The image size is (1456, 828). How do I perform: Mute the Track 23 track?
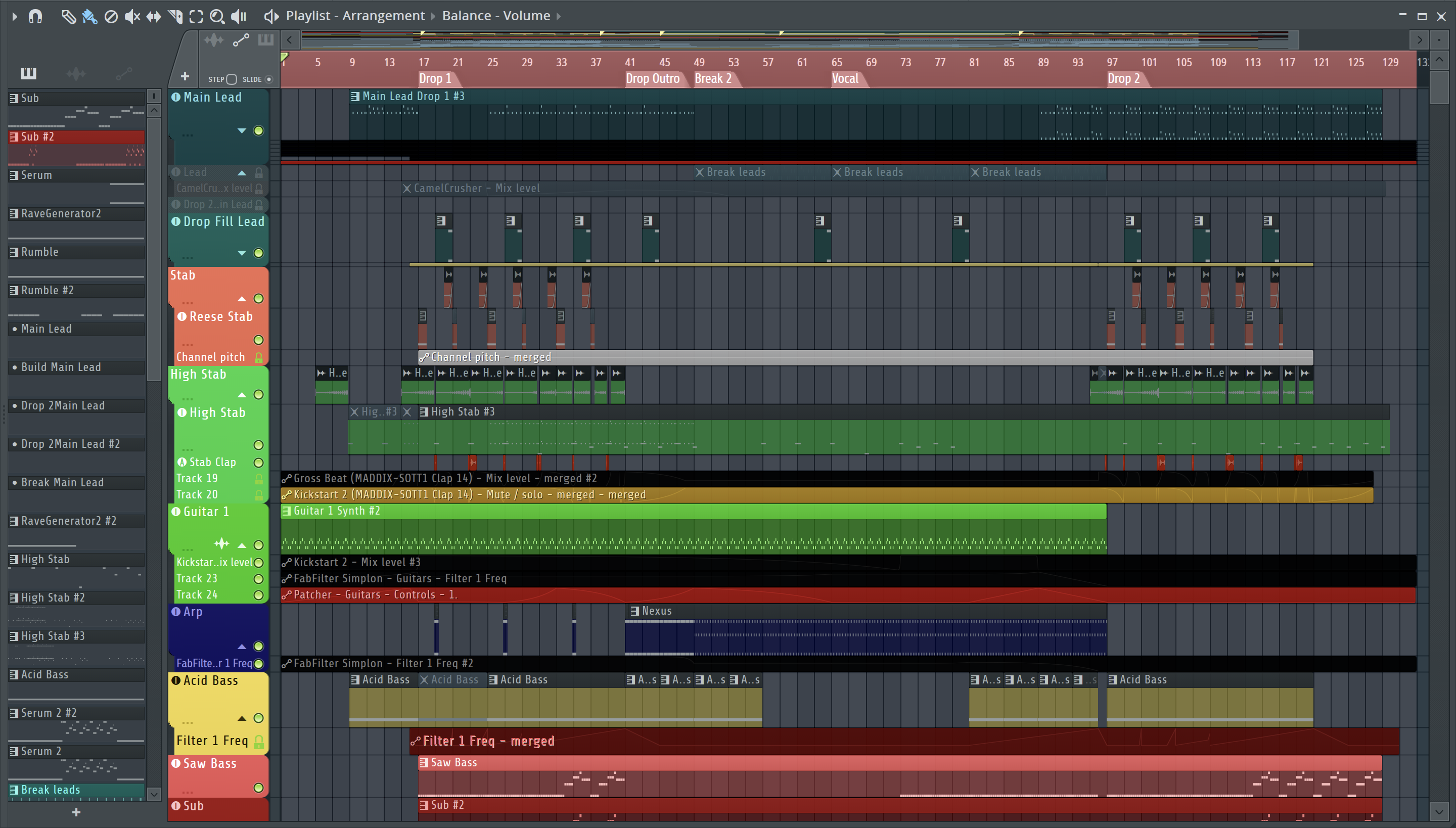pyautogui.click(x=258, y=579)
